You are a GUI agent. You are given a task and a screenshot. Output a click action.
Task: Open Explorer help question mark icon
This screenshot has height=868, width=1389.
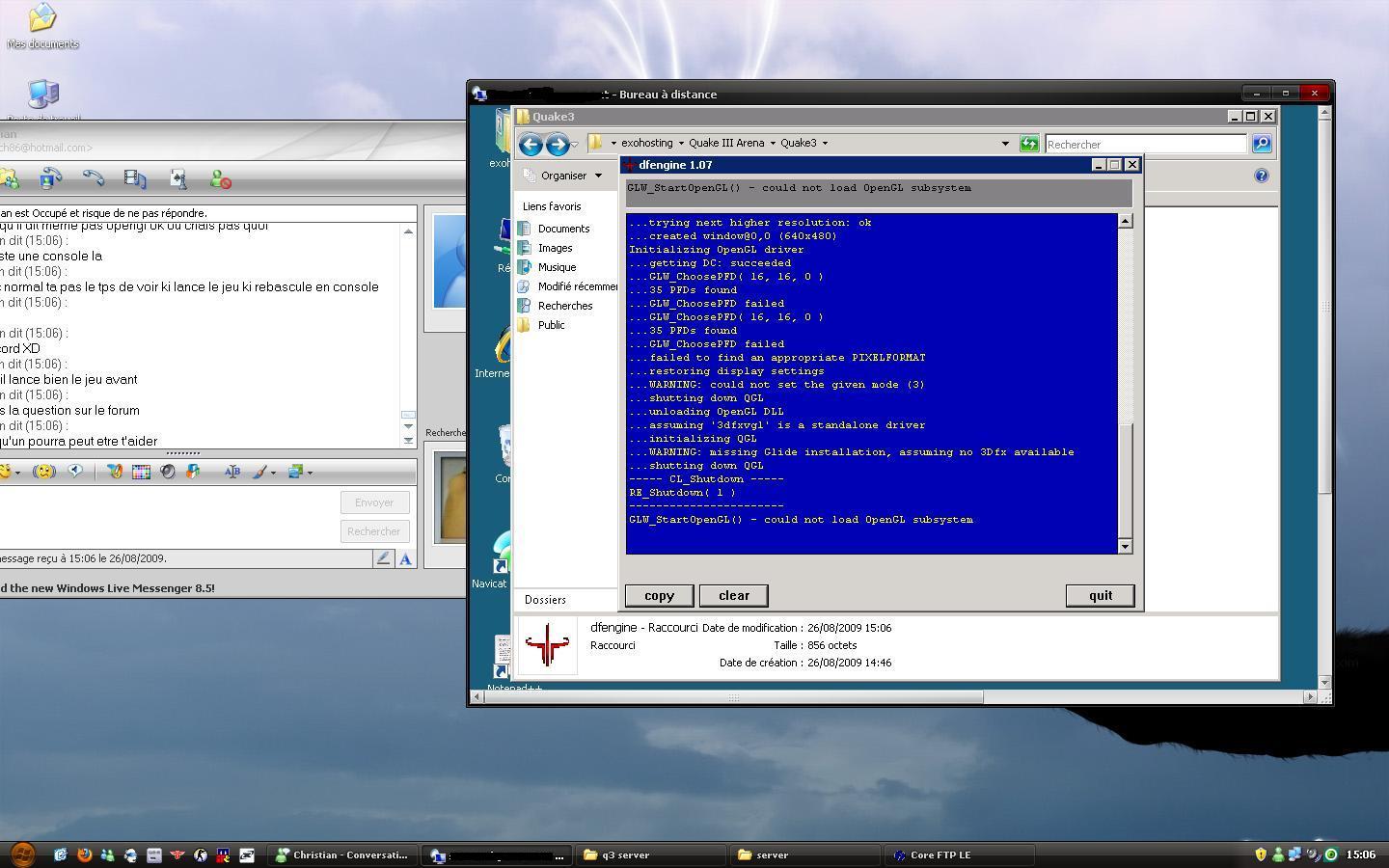(x=1261, y=176)
